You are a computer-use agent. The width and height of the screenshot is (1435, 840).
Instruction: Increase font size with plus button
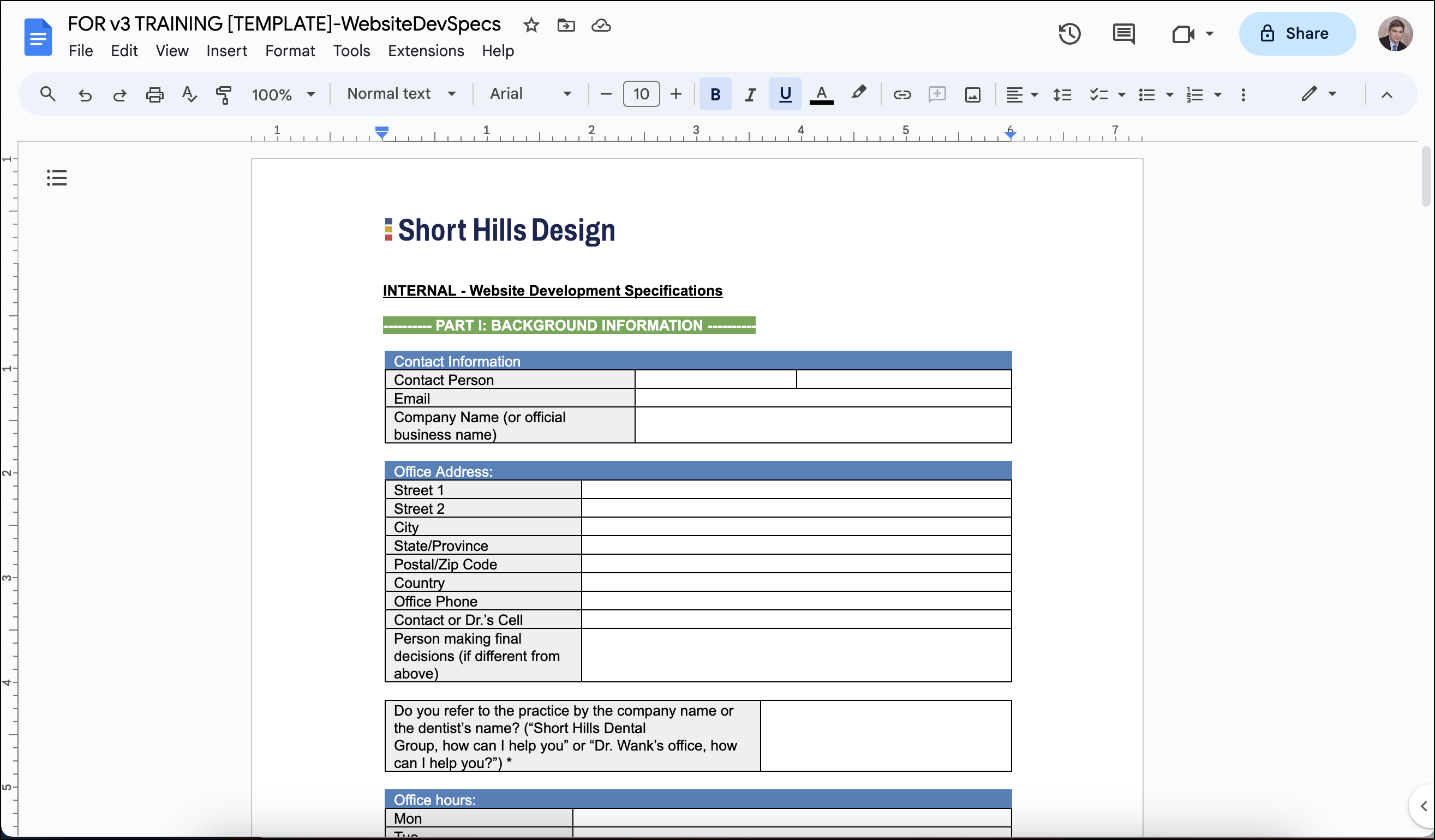[x=675, y=94]
